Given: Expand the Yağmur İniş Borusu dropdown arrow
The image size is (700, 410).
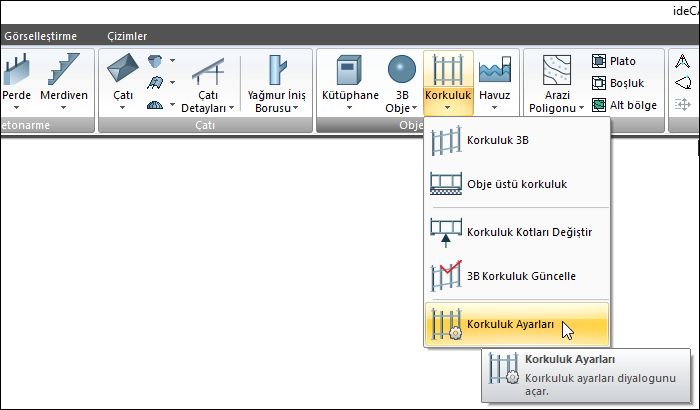Looking at the screenshot, I should pyautogui.click(x=295, y=108).
